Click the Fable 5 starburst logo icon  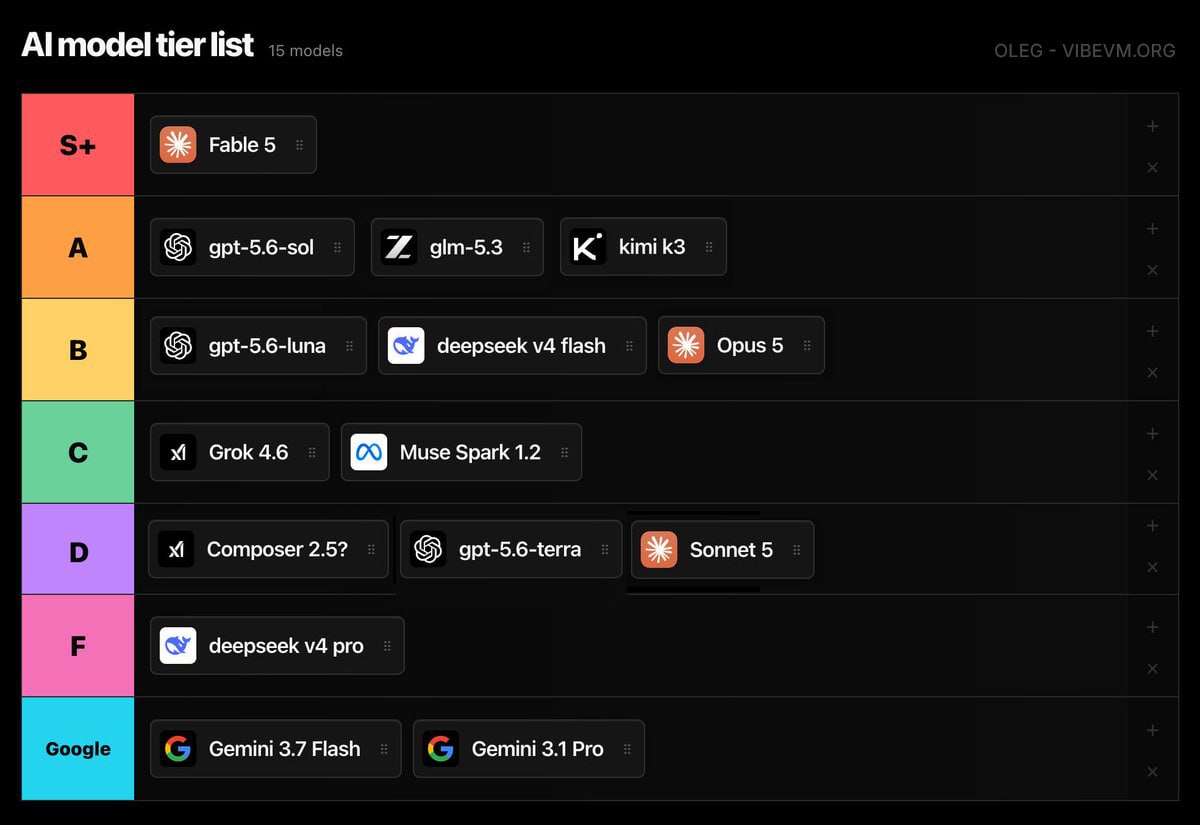pos(178,145)
